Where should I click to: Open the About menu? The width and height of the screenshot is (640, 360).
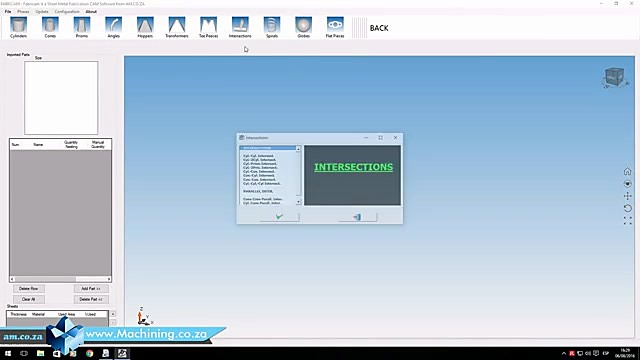tap(91, 11)
